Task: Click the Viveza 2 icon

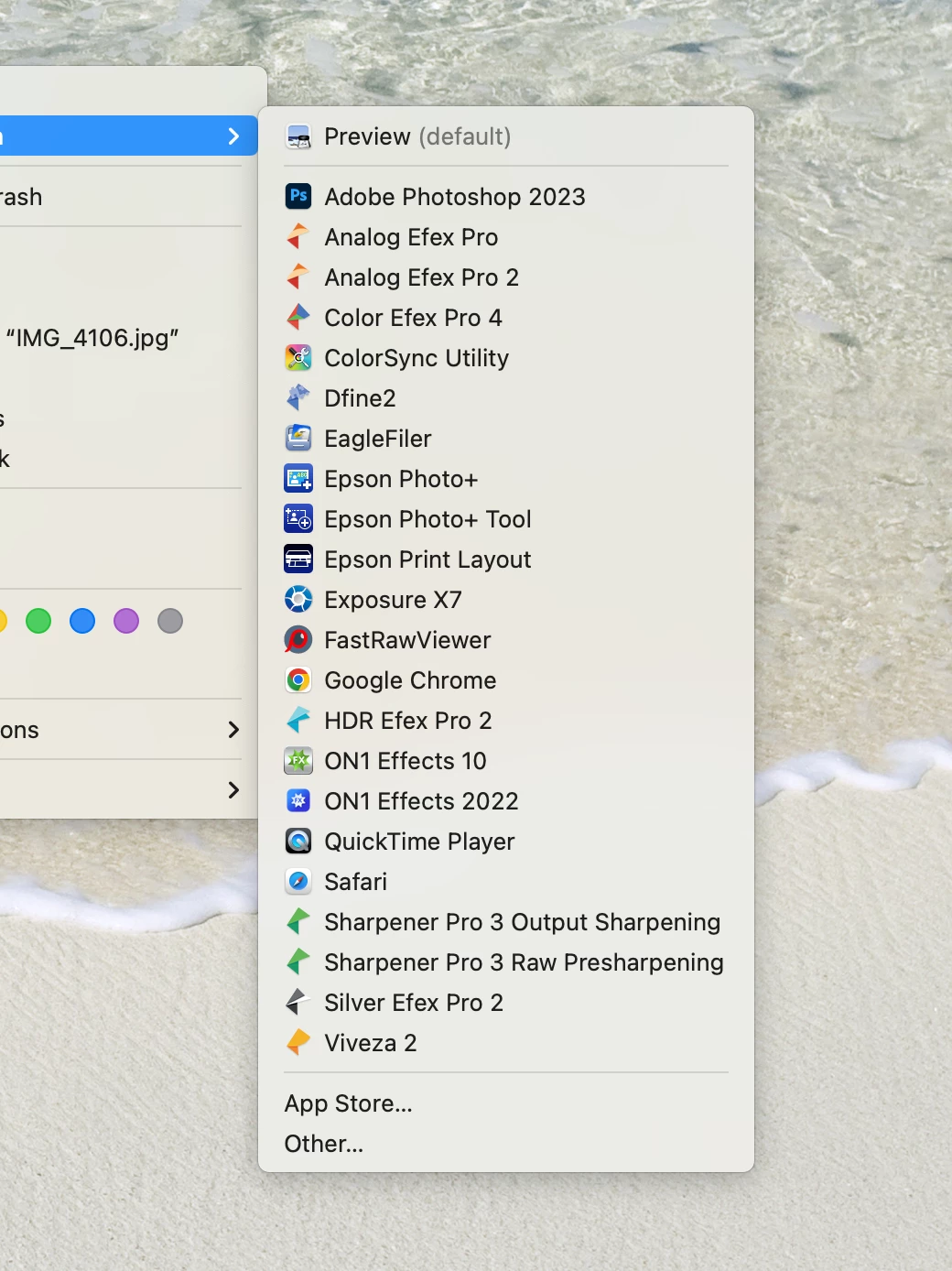Action: click(x=298, y=1042)
